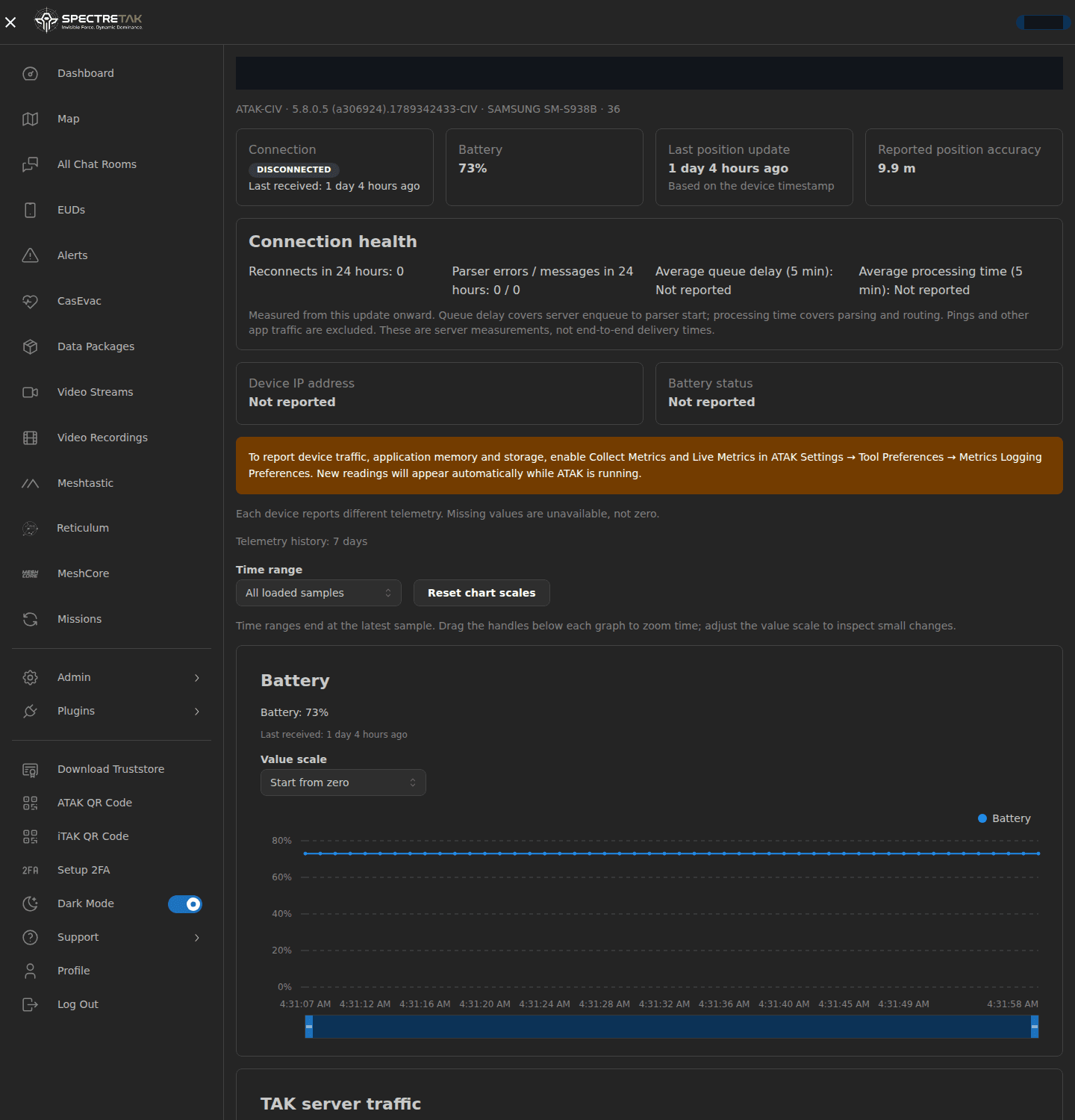The width and height of the screenshot is (1075, 1120).
Task: Click the CasEvac heart icon
Action: point(30,301)
